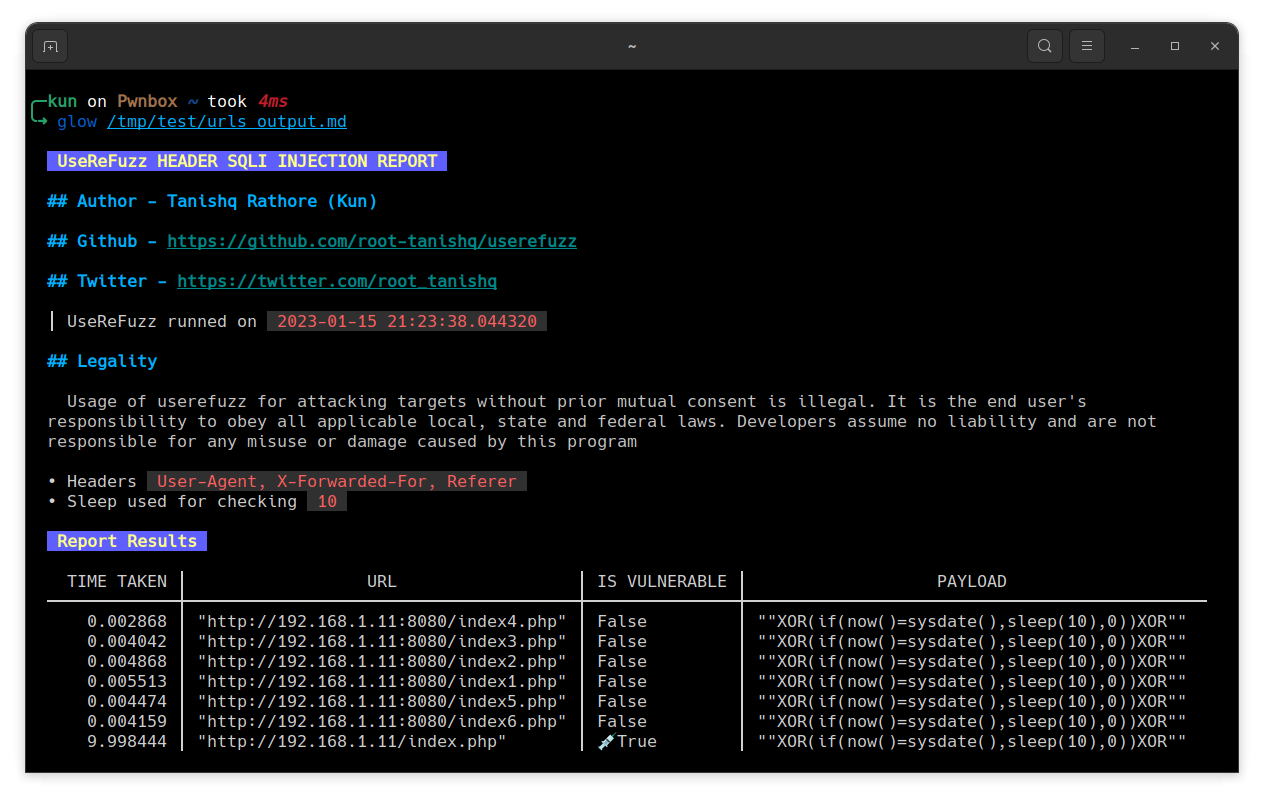Image resolution: width=1264 pixels, height=801 pixels.
Task: Click False in the index4.php row
Action: pyautogui.click(x=622, y=621)
